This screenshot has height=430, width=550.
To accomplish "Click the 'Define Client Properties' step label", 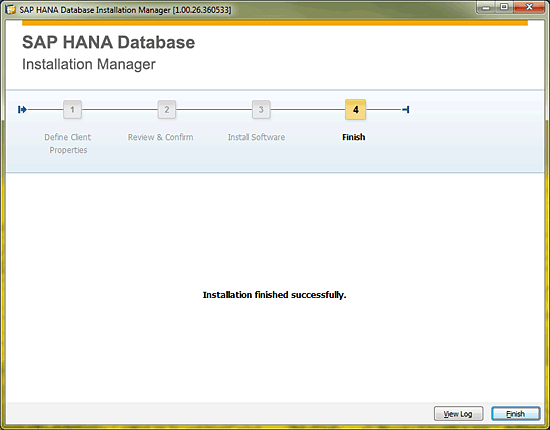I will click(x=68, y=143).
